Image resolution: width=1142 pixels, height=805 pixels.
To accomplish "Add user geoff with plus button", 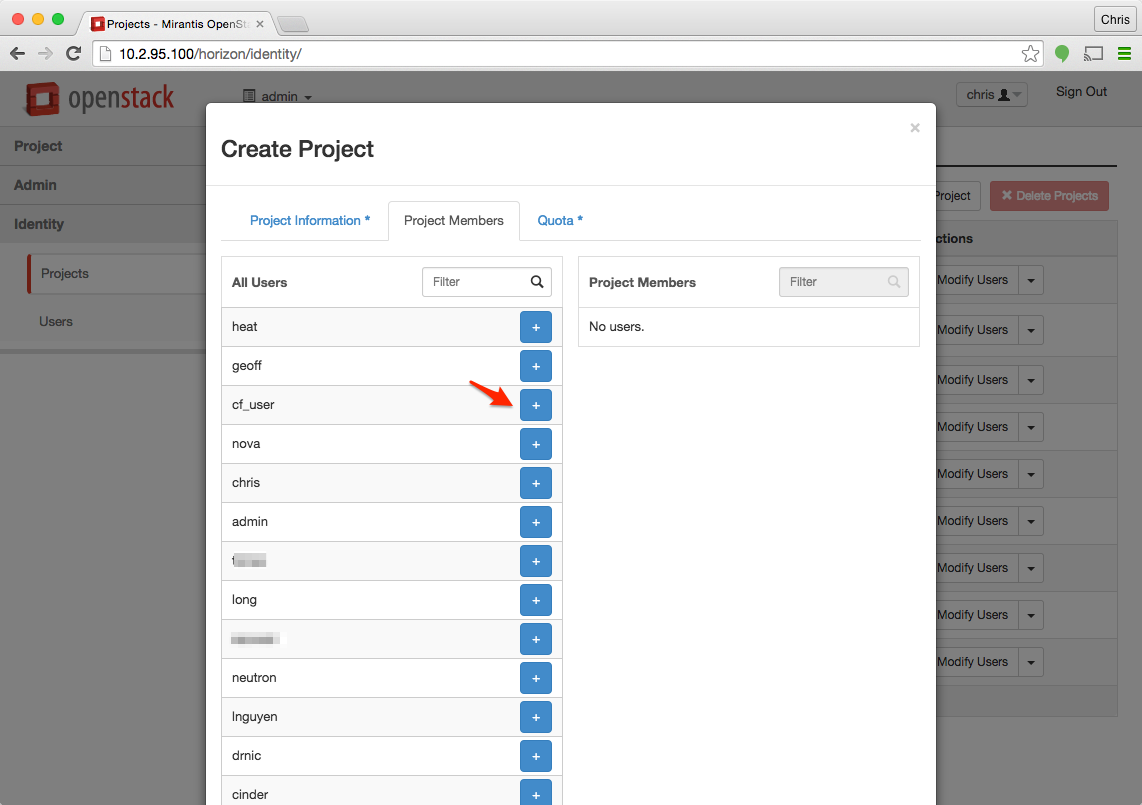I will point(535,366).
